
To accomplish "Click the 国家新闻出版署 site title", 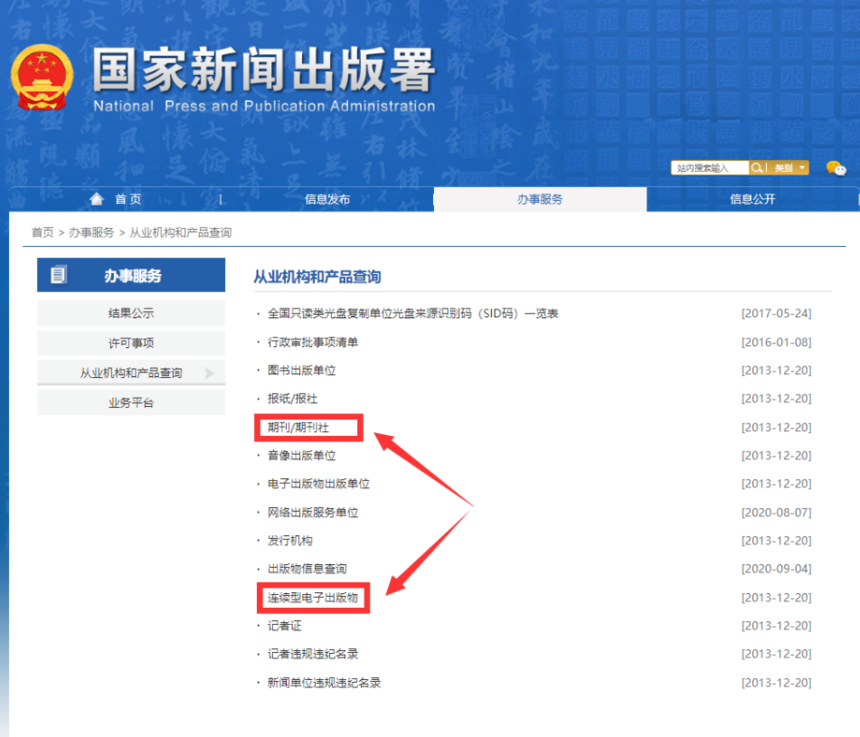I will [x=264, y=70].
